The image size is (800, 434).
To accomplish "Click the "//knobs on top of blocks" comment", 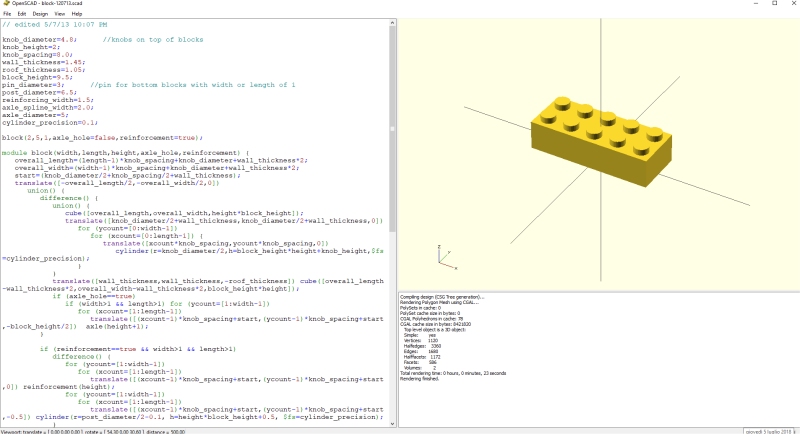I will tap(153, 39).
